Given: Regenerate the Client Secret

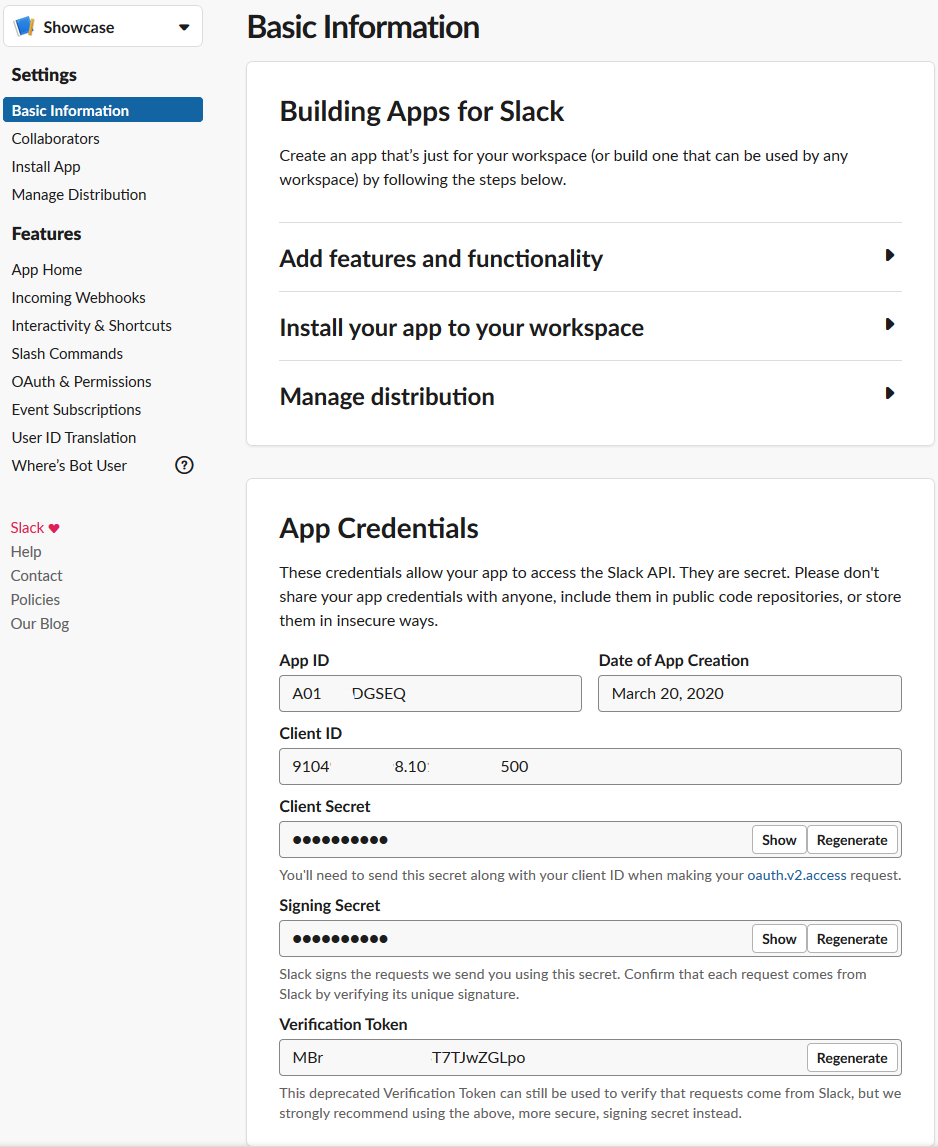Looking at the screenshot, I should [852, 840].
